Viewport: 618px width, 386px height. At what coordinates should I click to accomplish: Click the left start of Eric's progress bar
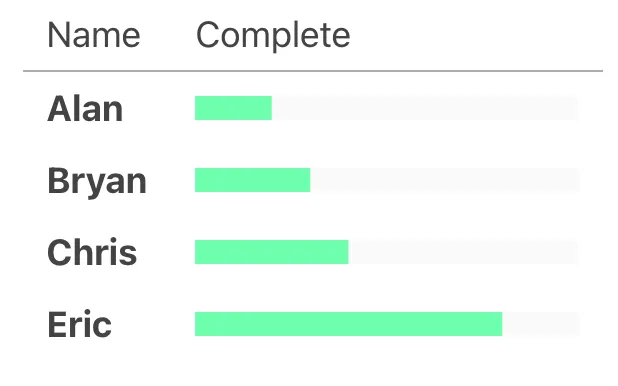[197, 324]
